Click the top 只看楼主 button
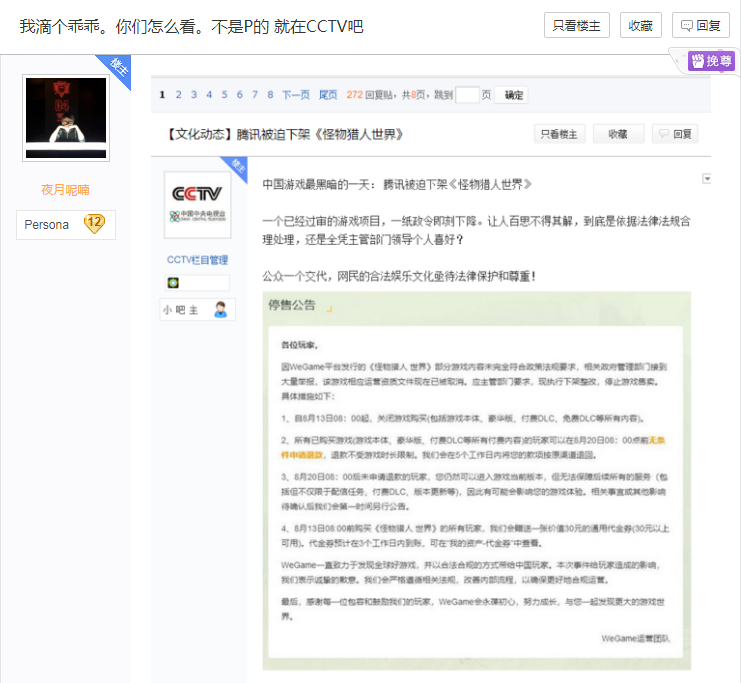Screen dimensions: 741x683 (577, 25)
